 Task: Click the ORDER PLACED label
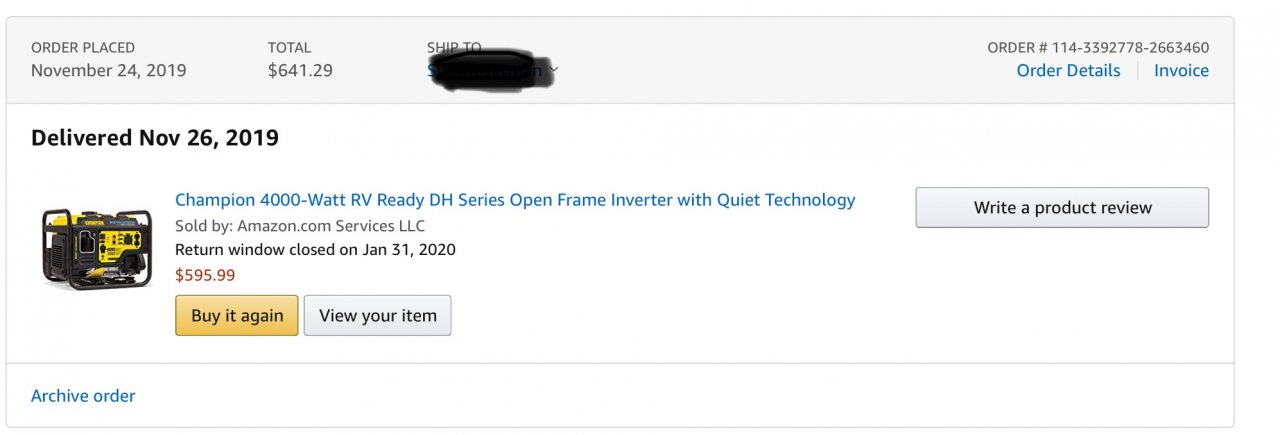(83, 47)
